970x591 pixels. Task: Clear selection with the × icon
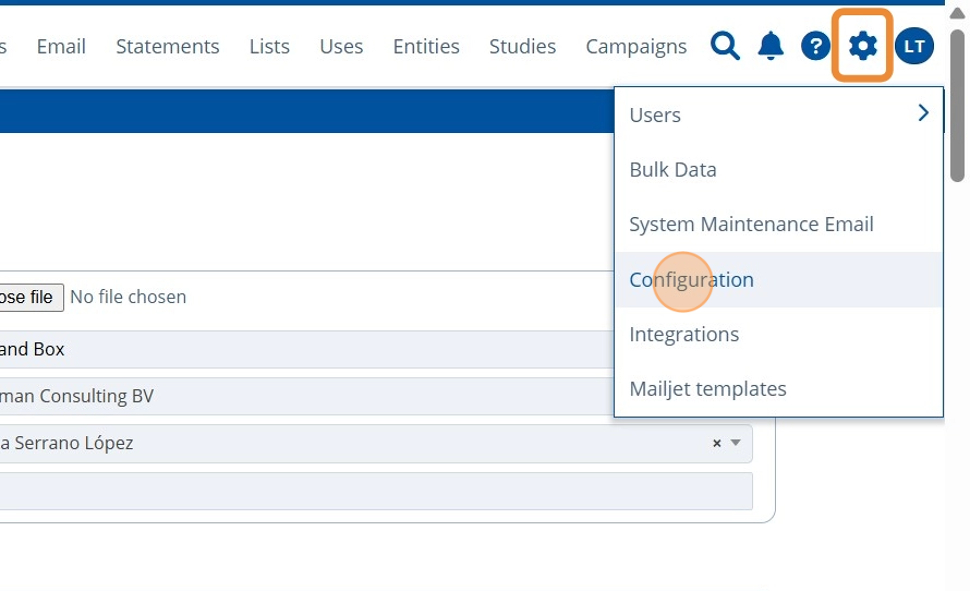[x=716, y=443]
